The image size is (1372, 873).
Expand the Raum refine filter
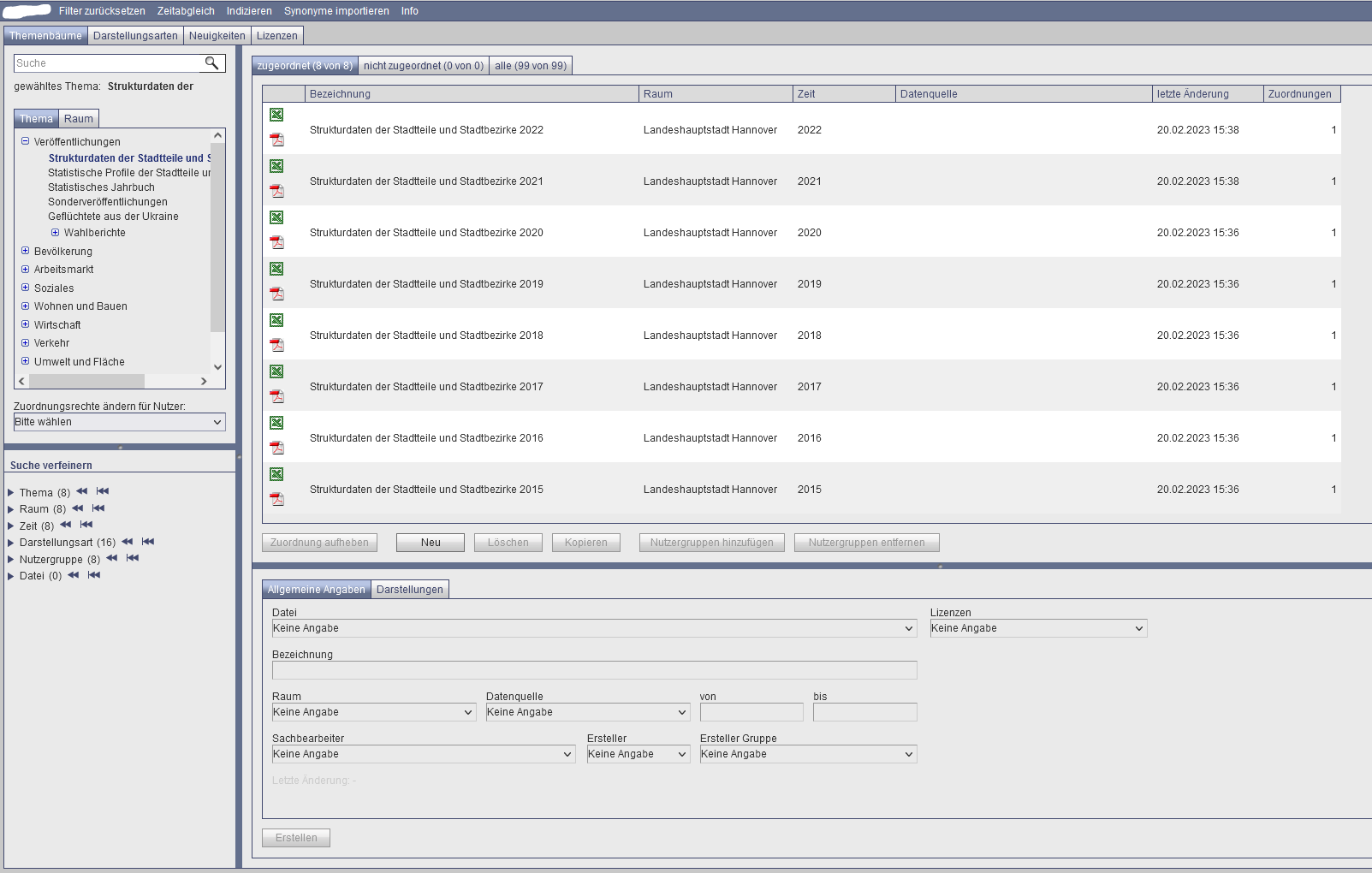pyautogui.click(x=11, y=509)
